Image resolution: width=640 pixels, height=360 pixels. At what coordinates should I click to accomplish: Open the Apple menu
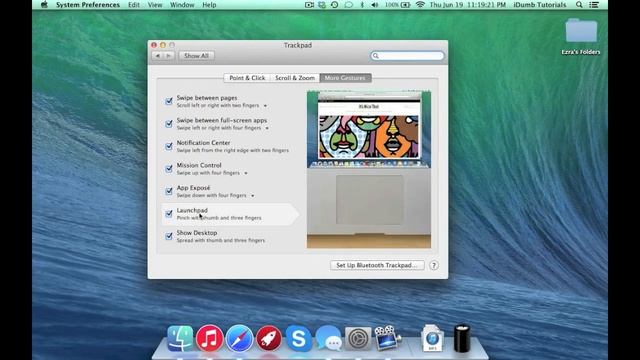click(x=44, y=5)
